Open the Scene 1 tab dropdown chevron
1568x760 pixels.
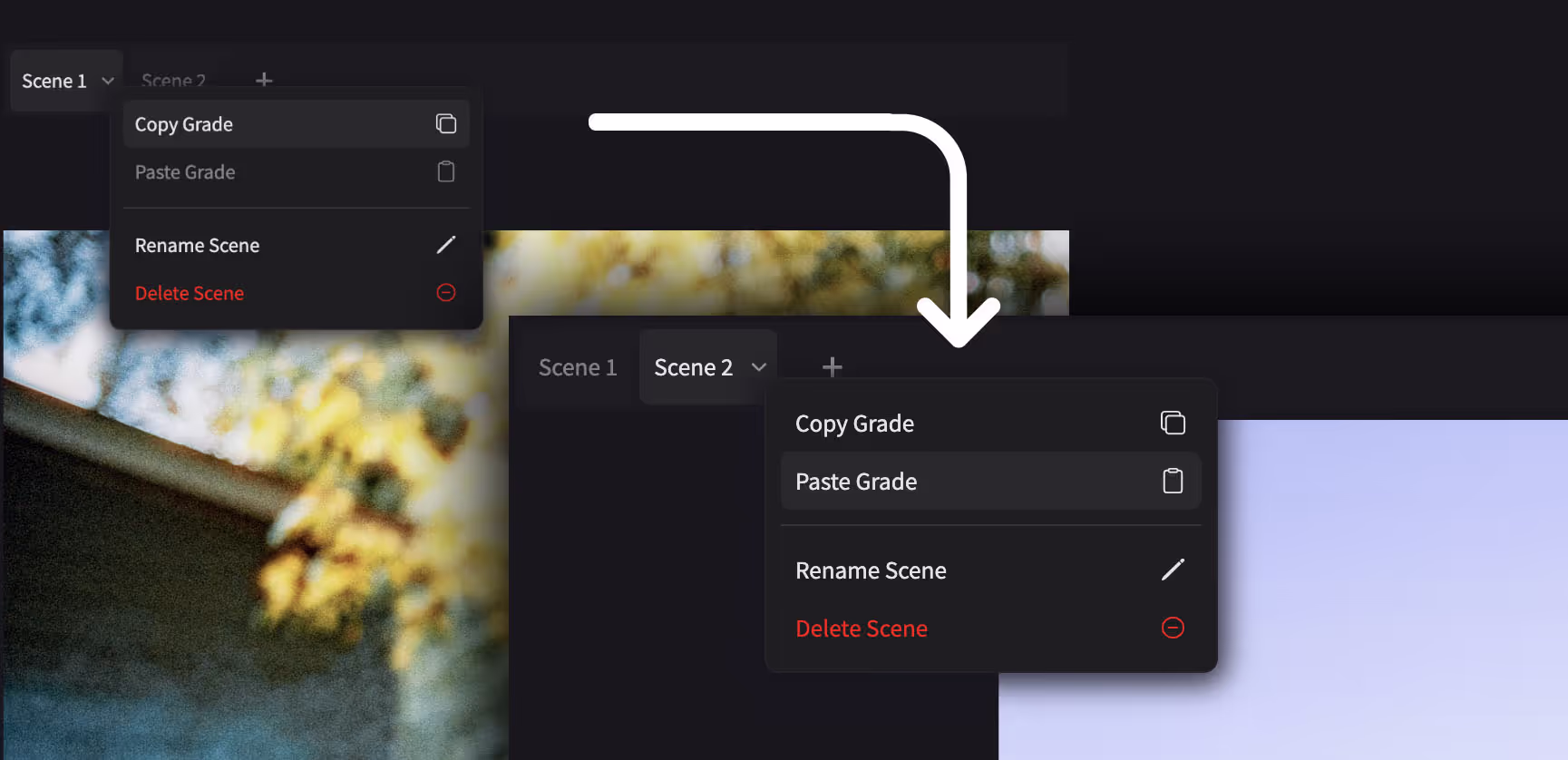(108, 81)
